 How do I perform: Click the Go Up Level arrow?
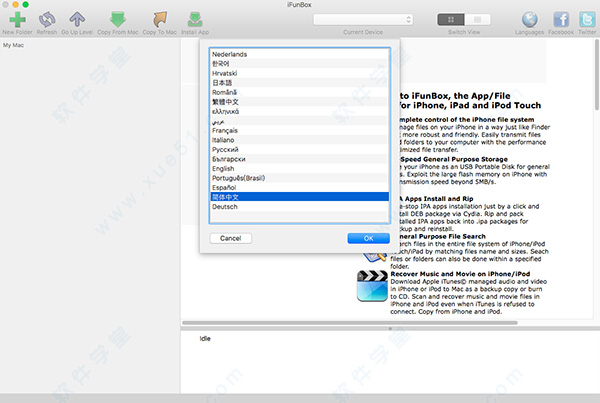pos(78,18)
